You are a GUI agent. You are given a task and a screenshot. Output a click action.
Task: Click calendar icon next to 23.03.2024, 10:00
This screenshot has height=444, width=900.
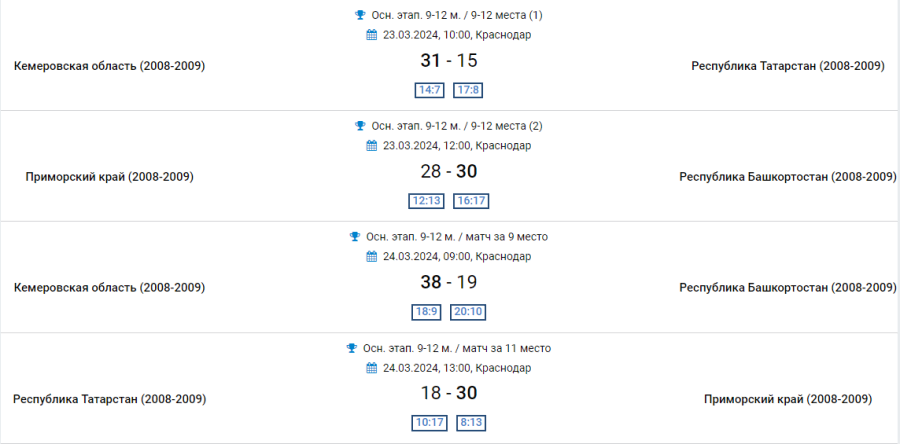click(372, 34)
